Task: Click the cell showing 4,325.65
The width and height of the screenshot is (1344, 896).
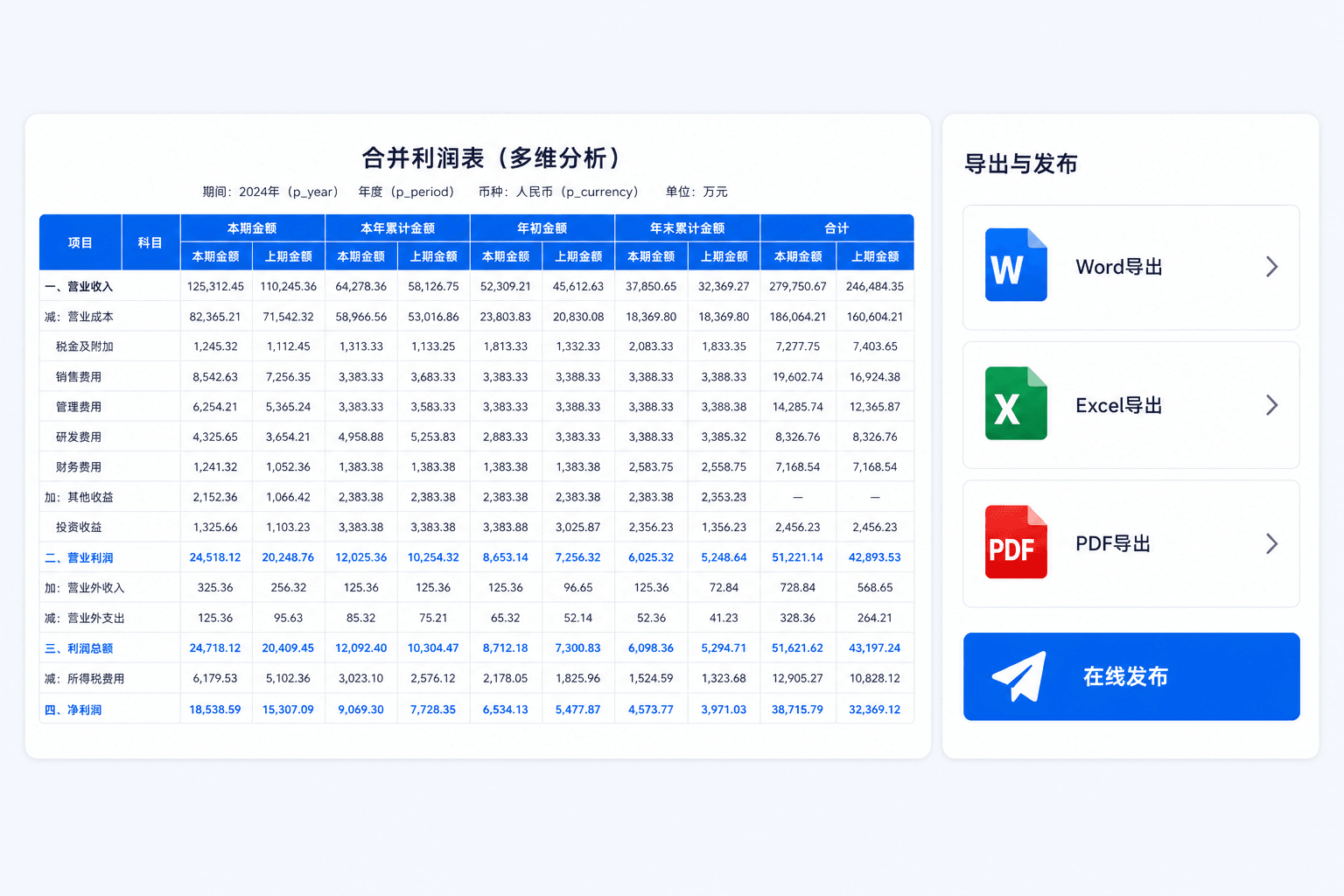Action: [x=215, y=437]
